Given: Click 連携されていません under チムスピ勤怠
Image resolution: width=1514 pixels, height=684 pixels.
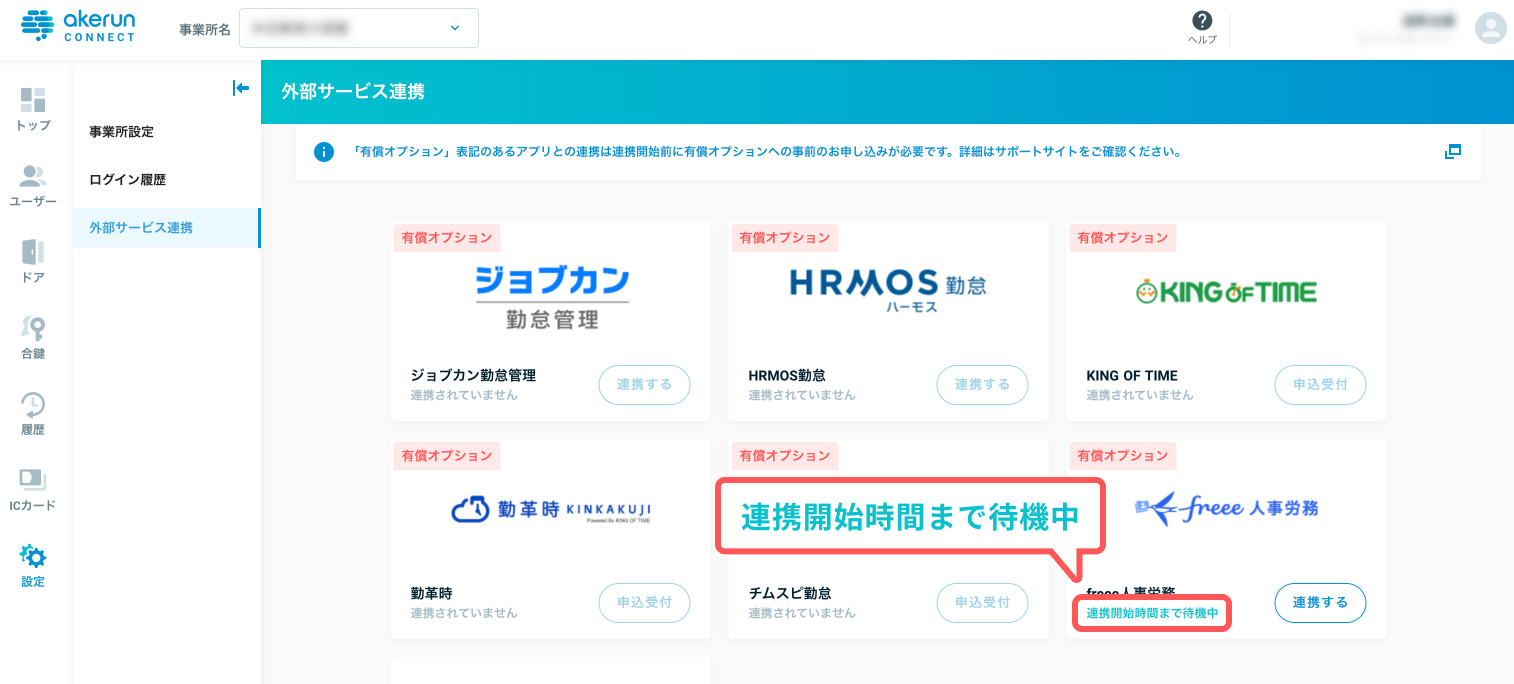Looking at the screenshot, I should [x=802, y=613].
